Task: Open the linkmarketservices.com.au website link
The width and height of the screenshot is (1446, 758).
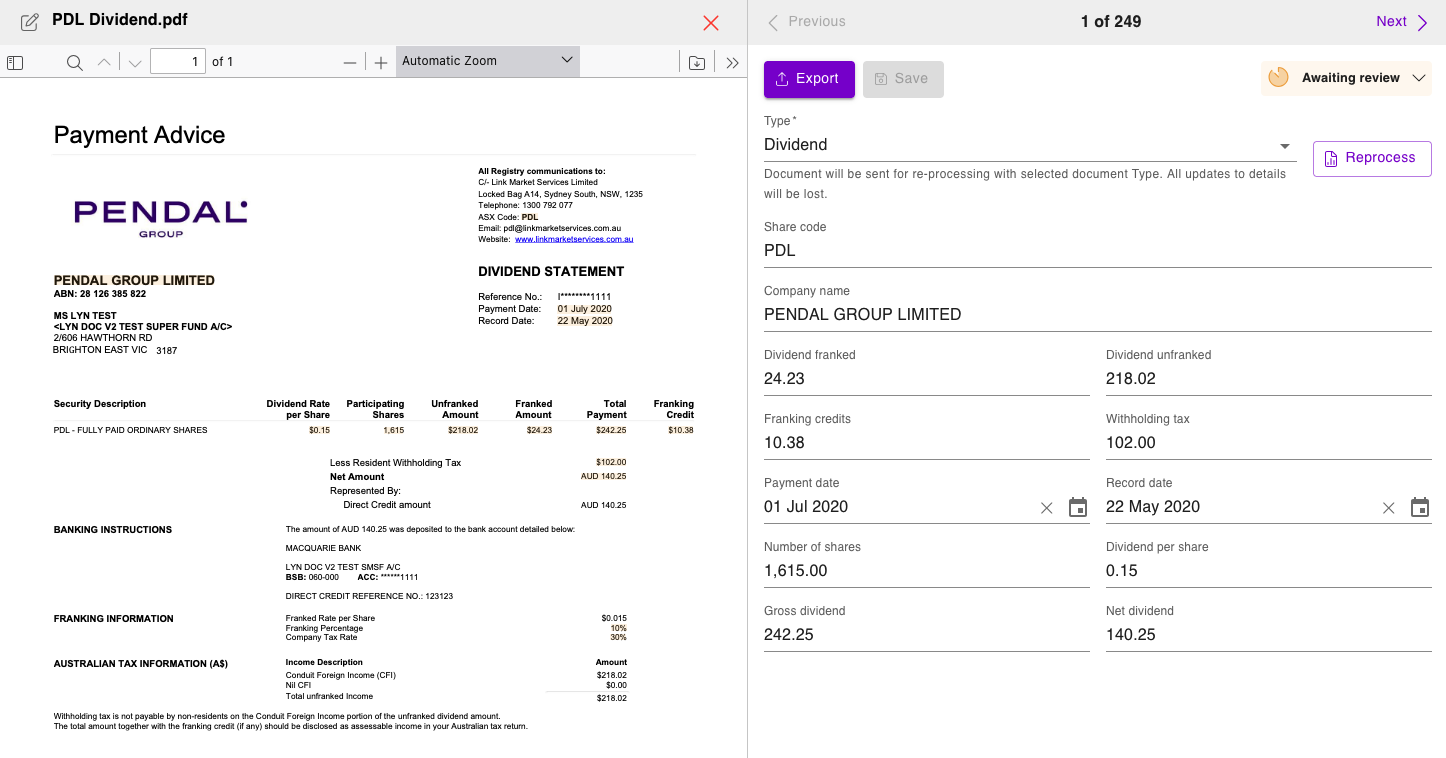Action: (574, 239)
